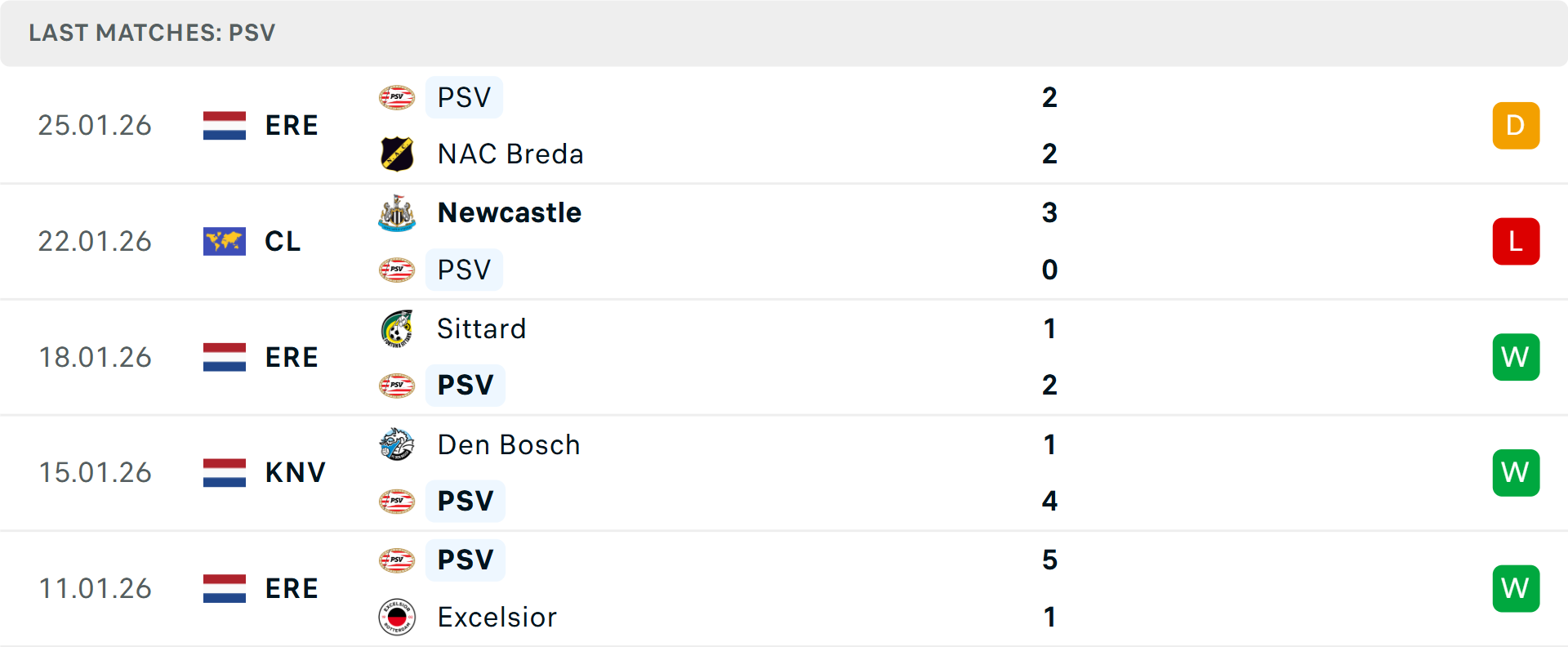This screenshot has height=647, width=1568.
Task: Click the NAC Breda club crest
Action: tap(397, 154)
